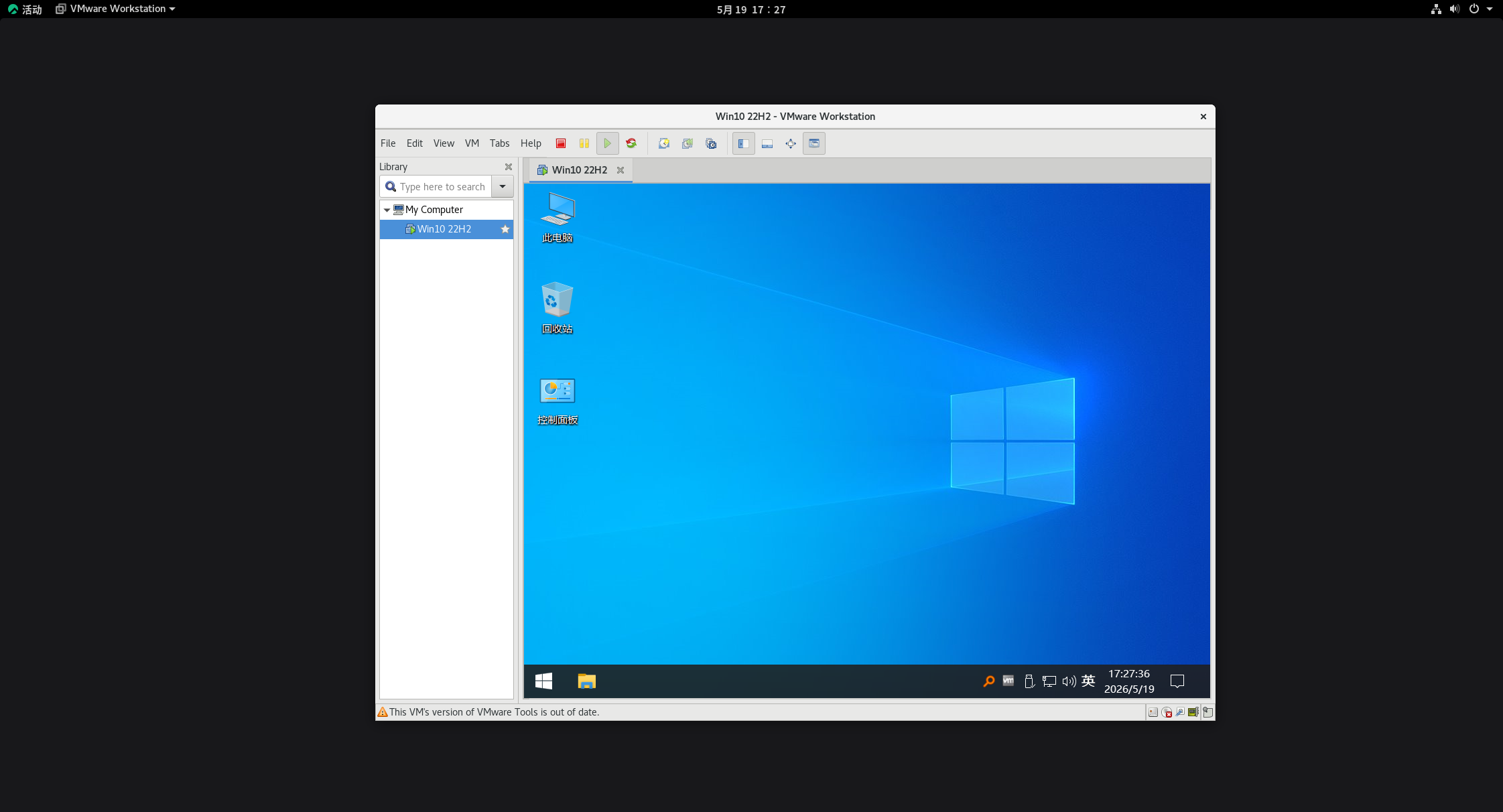Image resolution: width=1503 pixels, height=812 pixels.
Task: Click the 英 input method indicator
Action: 1088,681
